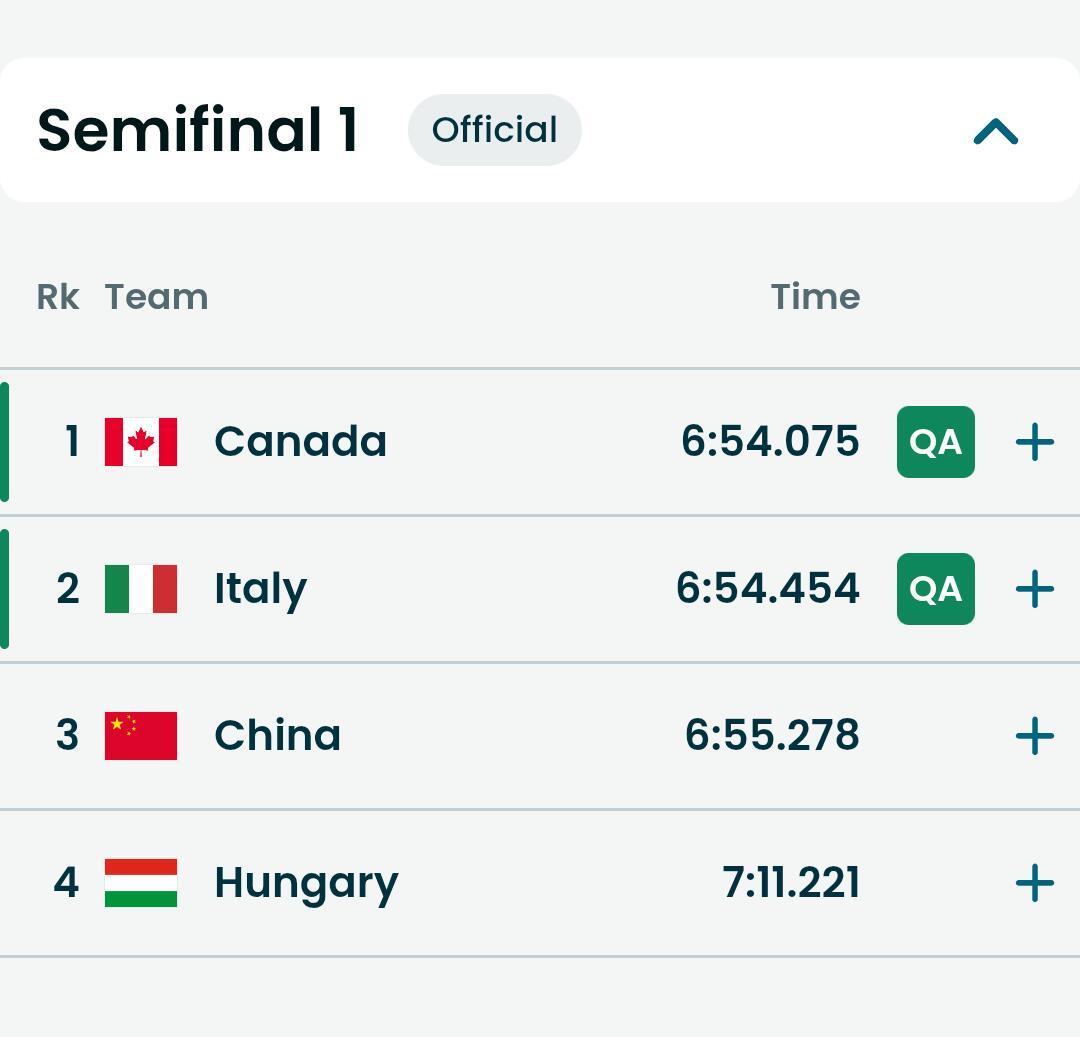Click the Rk column header
Image resolution: width=1080 pixels, height=1037 pixels.
click(x=58, y=297)
